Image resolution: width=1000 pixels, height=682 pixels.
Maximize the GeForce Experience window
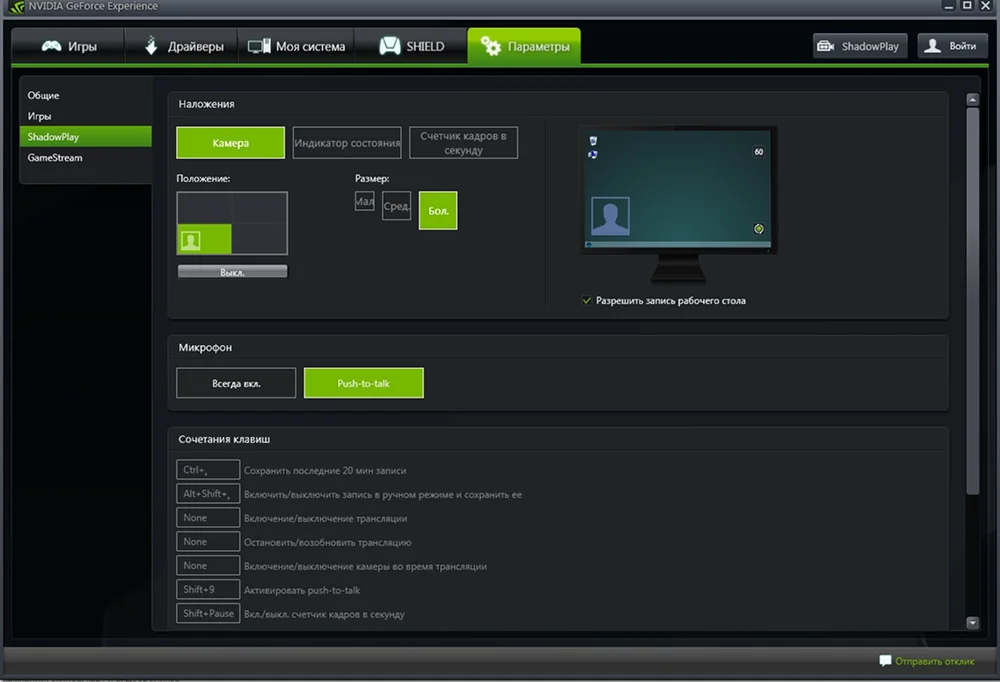[967, 6]
